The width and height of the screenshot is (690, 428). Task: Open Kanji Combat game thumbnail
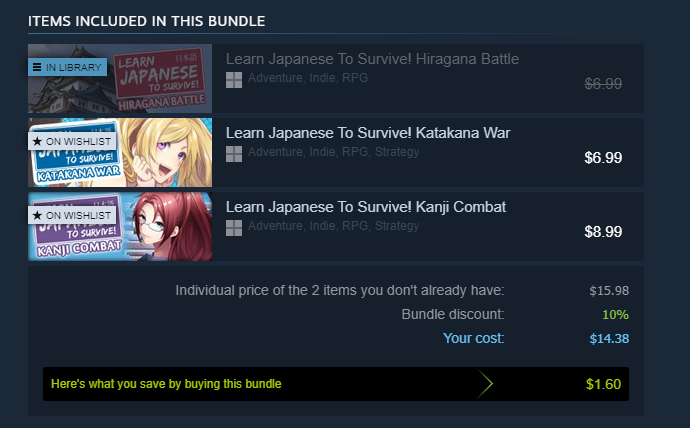pyautogui.click(x=120, y=226)
